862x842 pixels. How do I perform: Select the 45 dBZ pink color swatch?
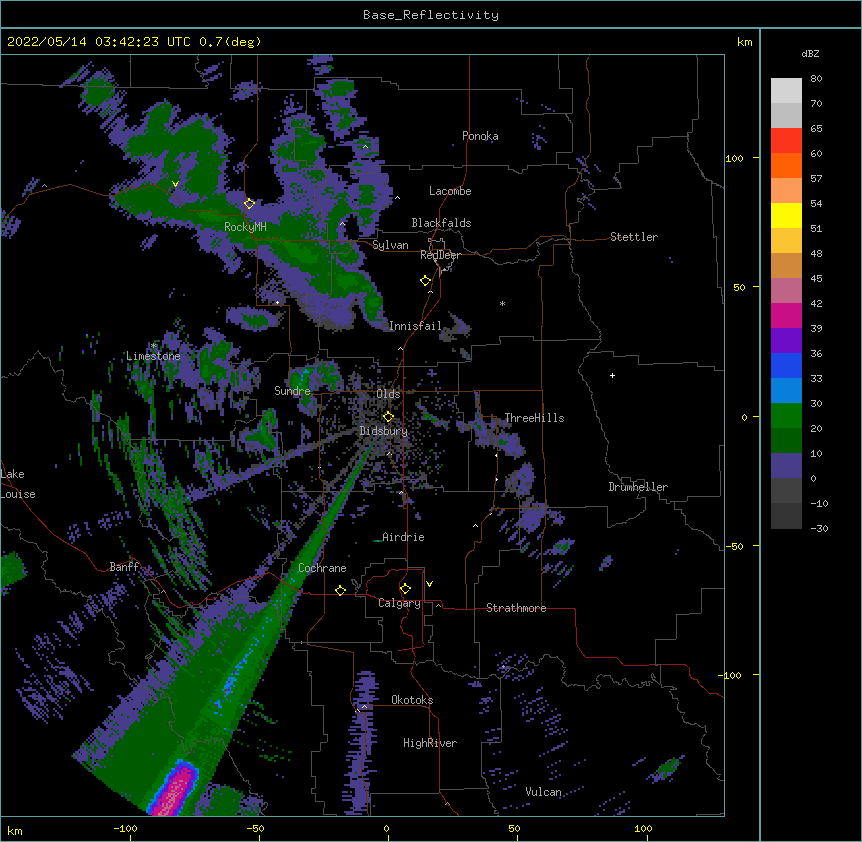[786, 290]
